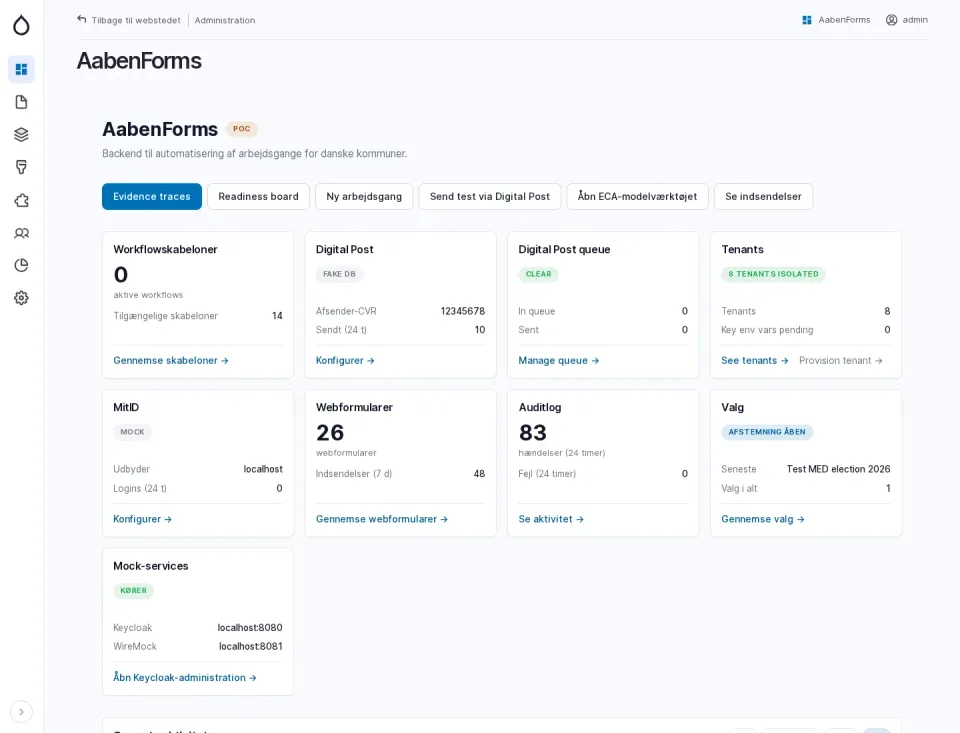This screenshot has width=960, height=733.
Task: Click the AabenForms grid icon in top bar
Action: (x=807, y=20)
